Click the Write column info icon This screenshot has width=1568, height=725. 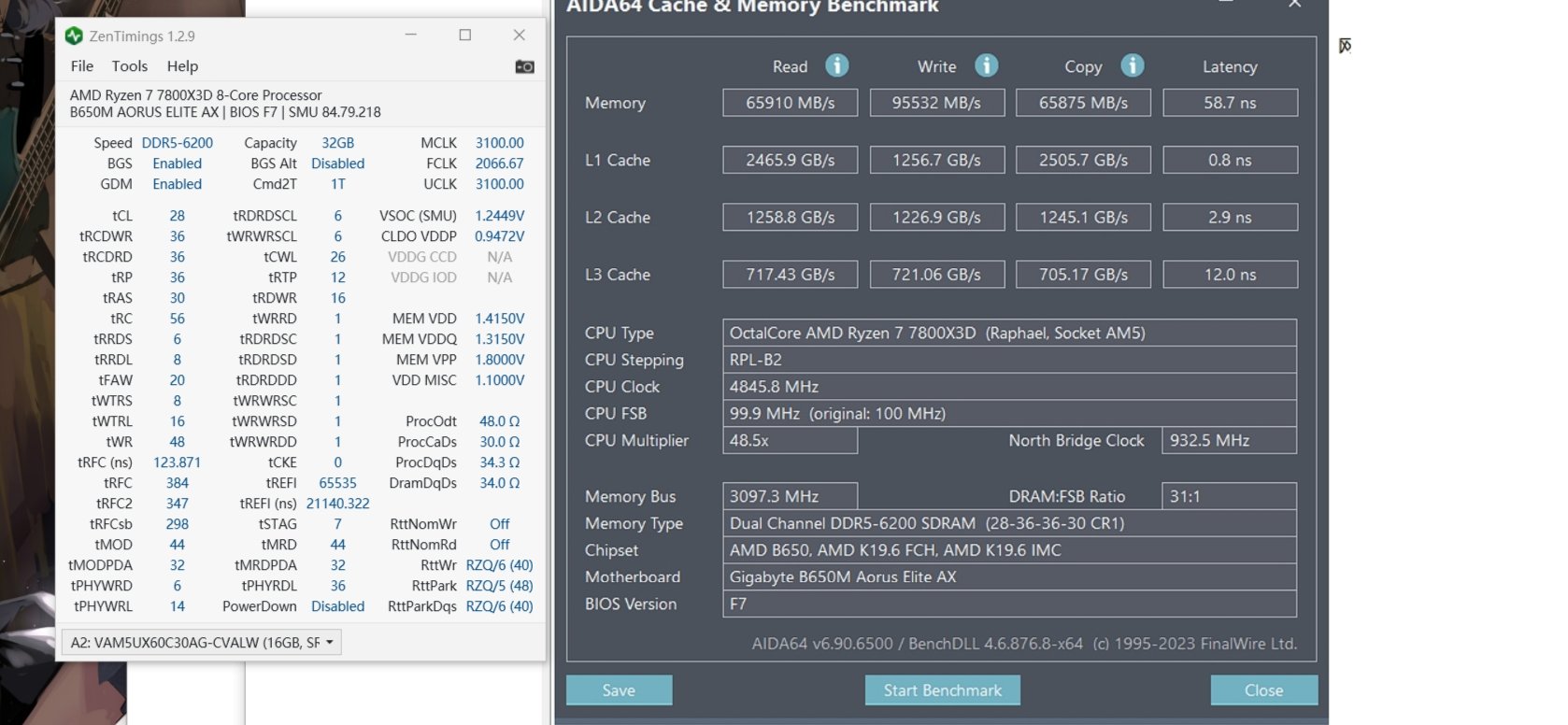986,65
